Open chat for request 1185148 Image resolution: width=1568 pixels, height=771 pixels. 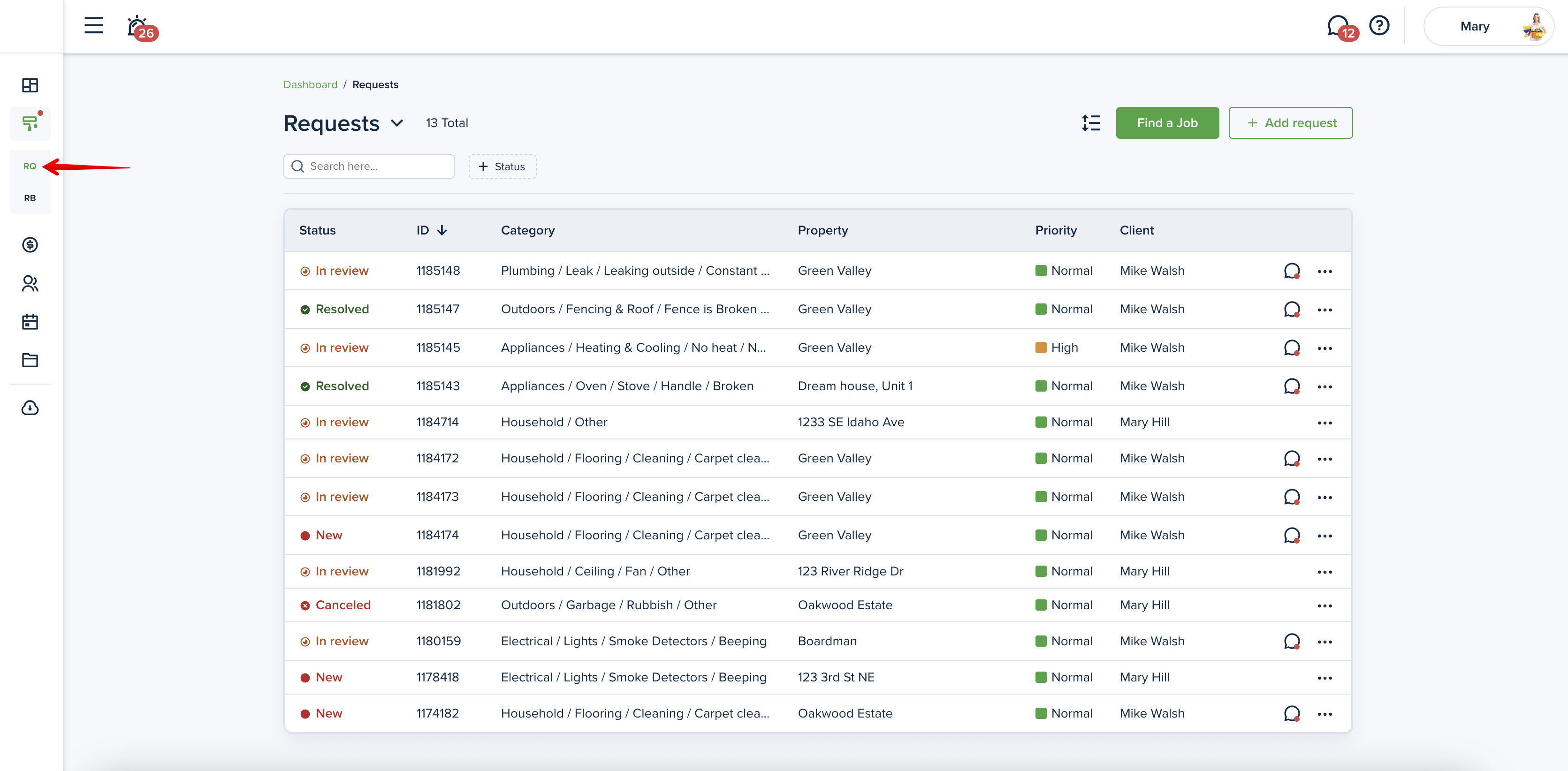click(1291, 271)
